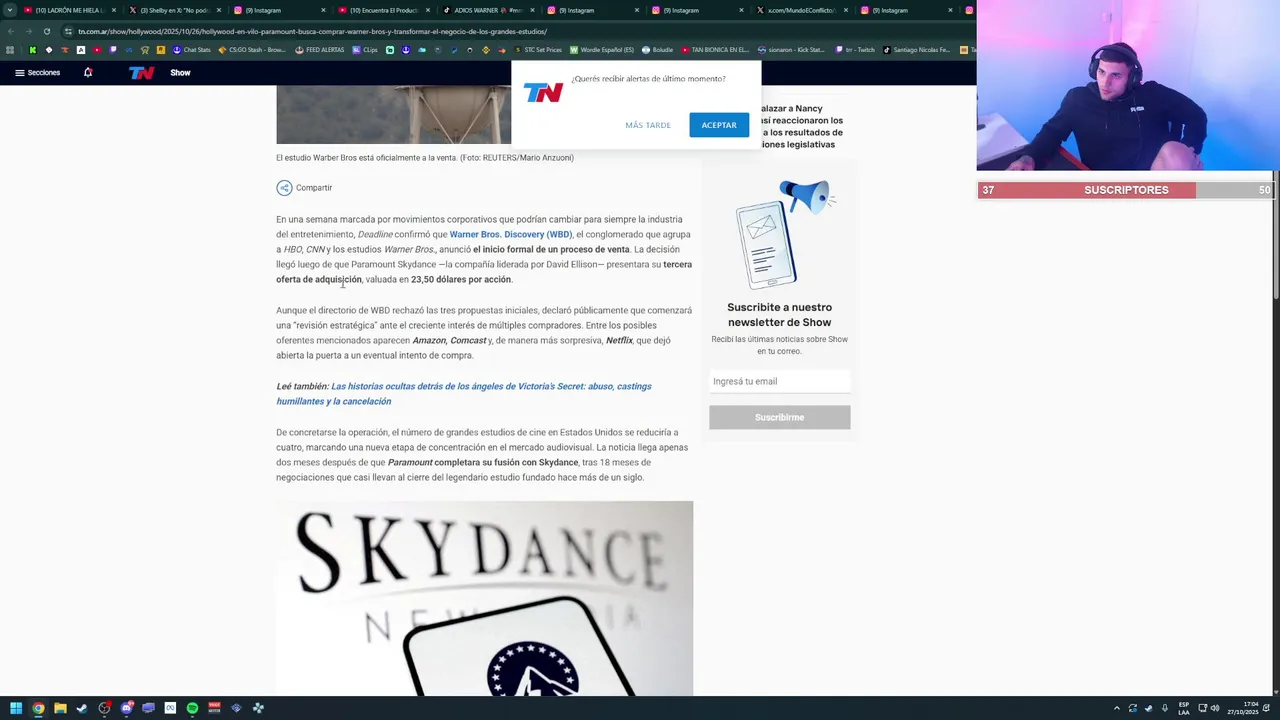Click the Suscribirme newsletter button
Image resolution: width=1280 pixels, height=720 pixels.
click(x=780, y=417)
